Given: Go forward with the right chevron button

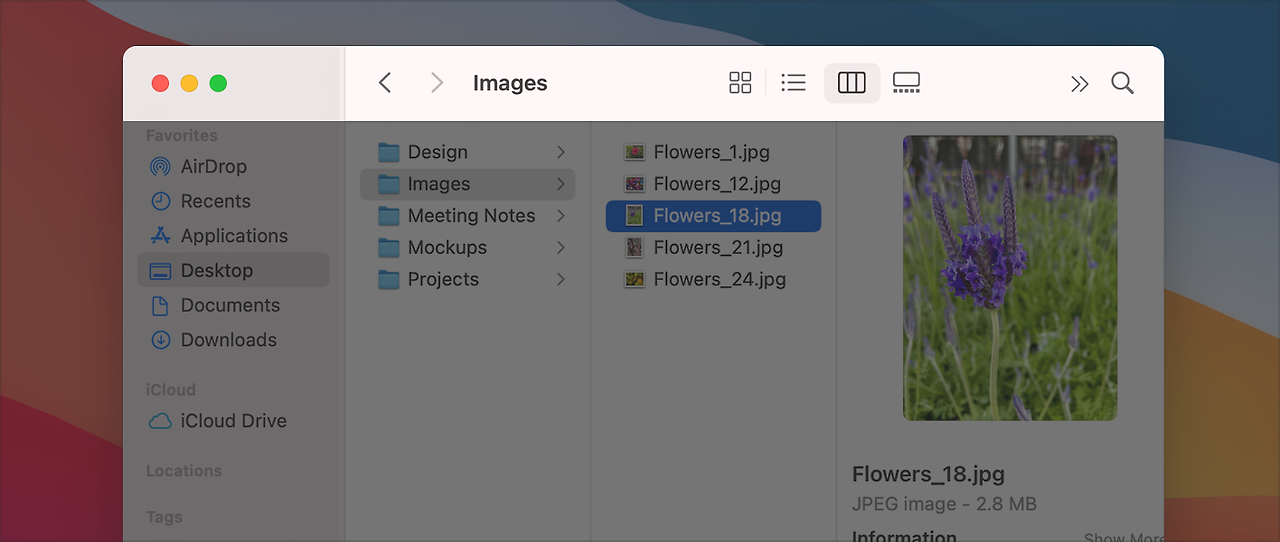Looking at the screenshot, I should (x=436, y=83).
